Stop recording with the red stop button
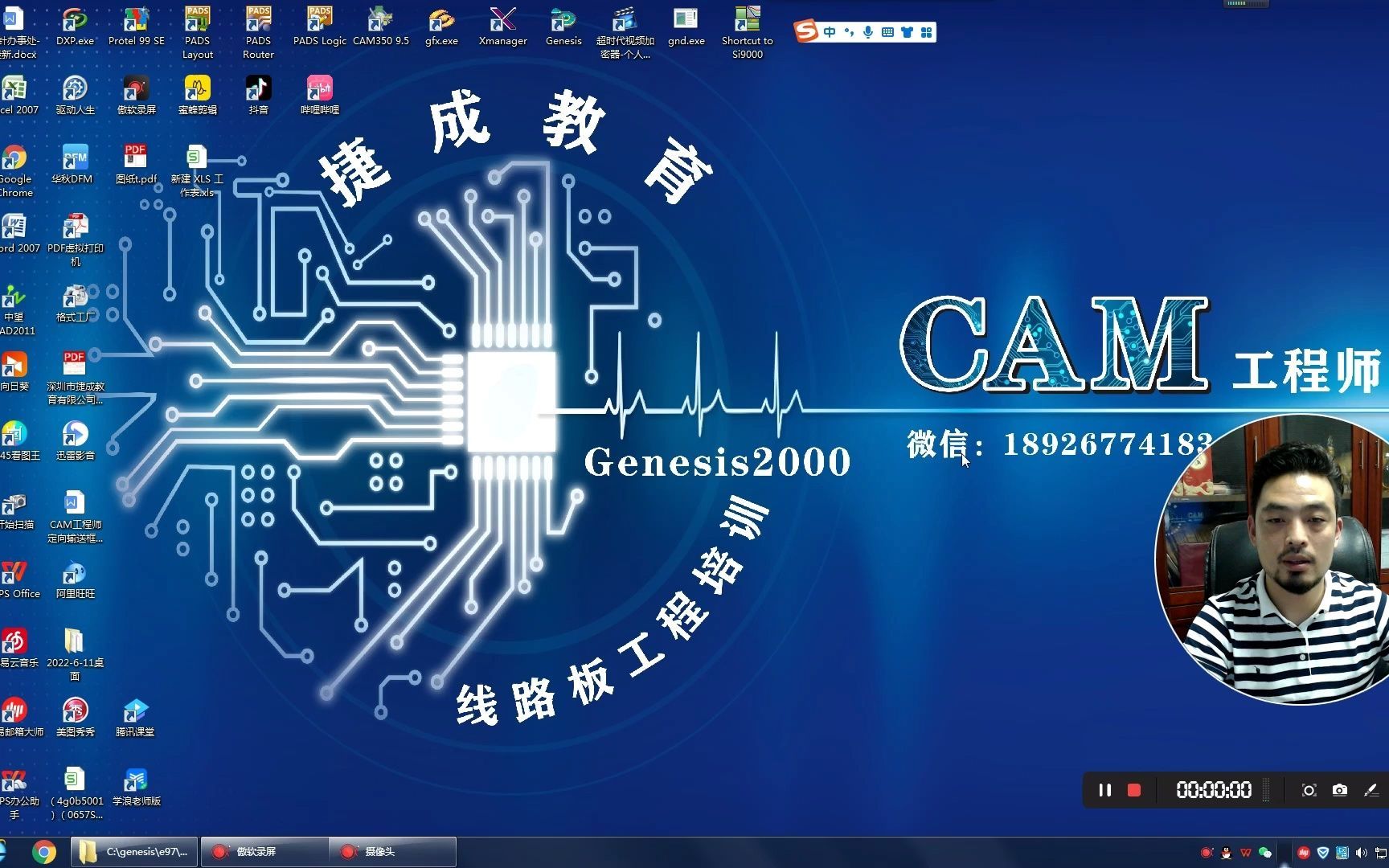This screenshot has height=868, width=1389. pyautogui.click(x=1134, y=790)
